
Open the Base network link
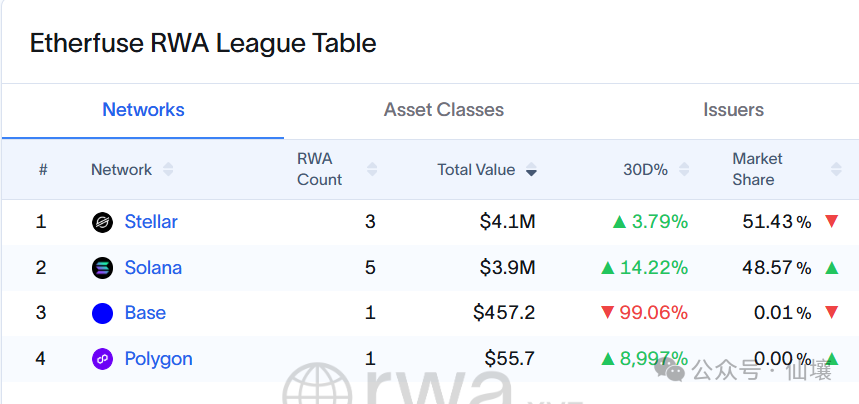(145, 314)
